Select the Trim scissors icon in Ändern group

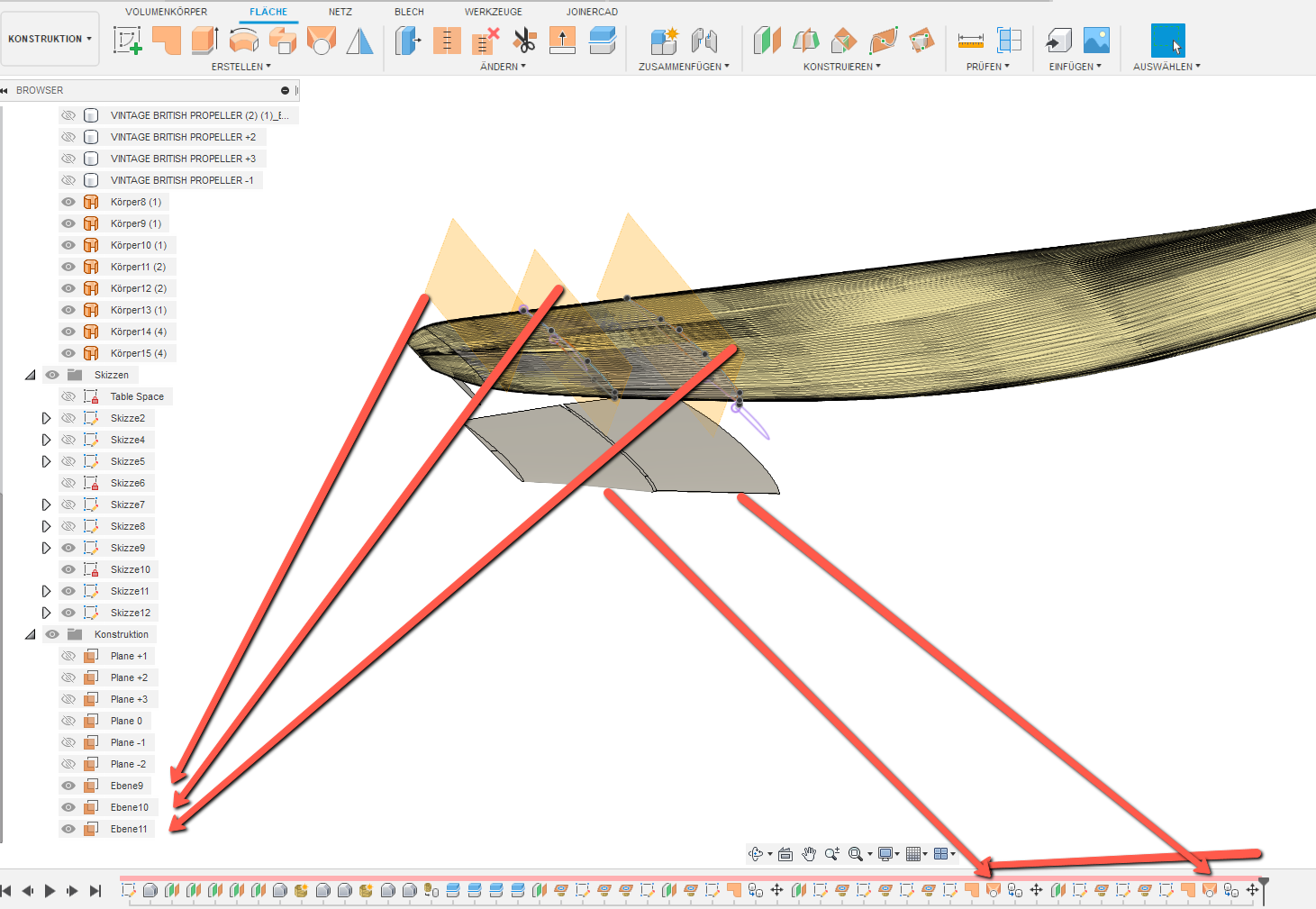[524, 41]
